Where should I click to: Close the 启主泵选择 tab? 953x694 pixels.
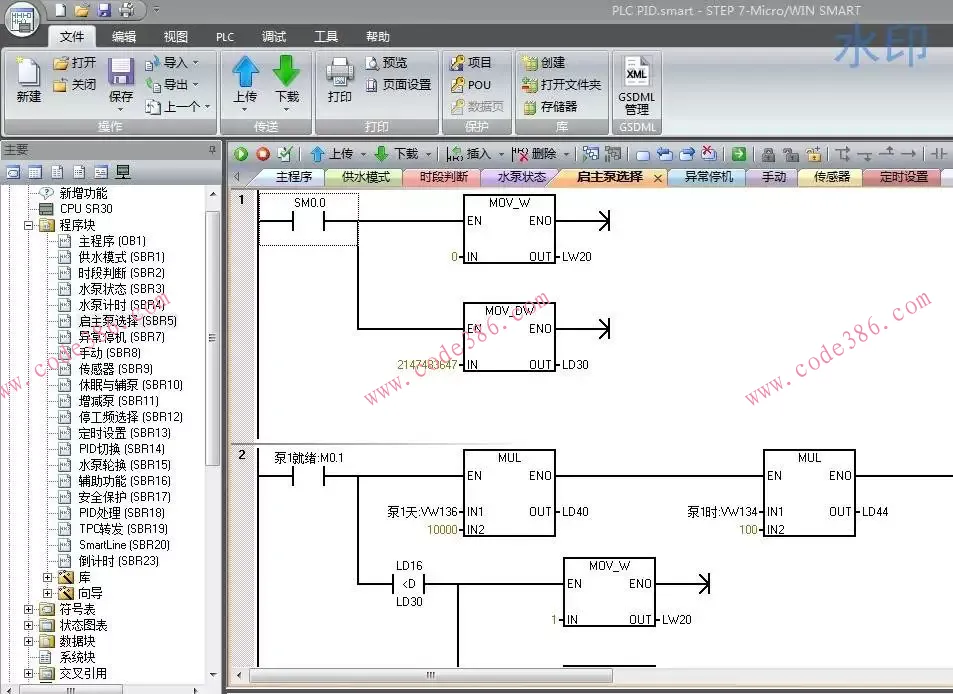(x=657, y=178)
